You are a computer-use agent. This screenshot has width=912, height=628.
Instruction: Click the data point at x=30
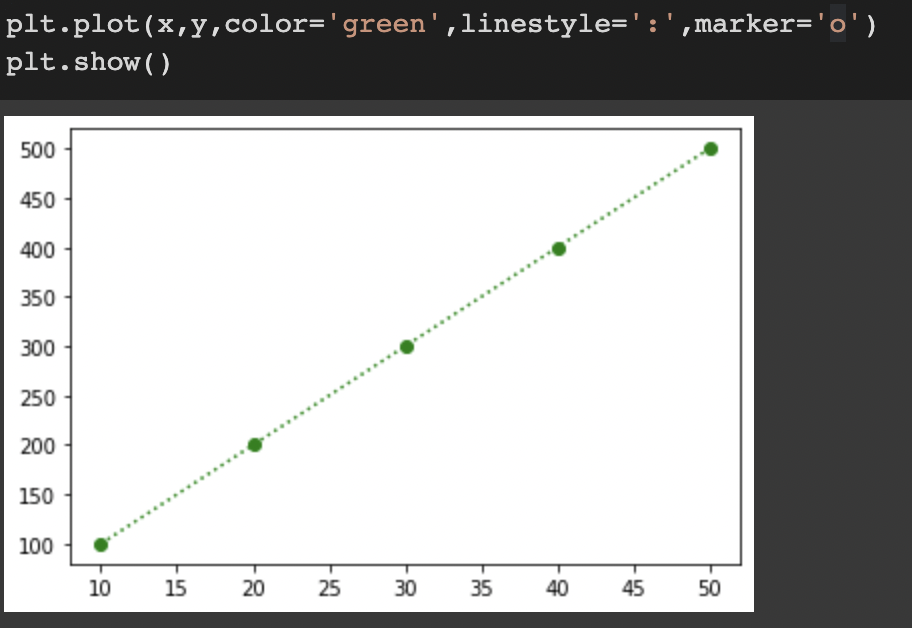(407, 347)
